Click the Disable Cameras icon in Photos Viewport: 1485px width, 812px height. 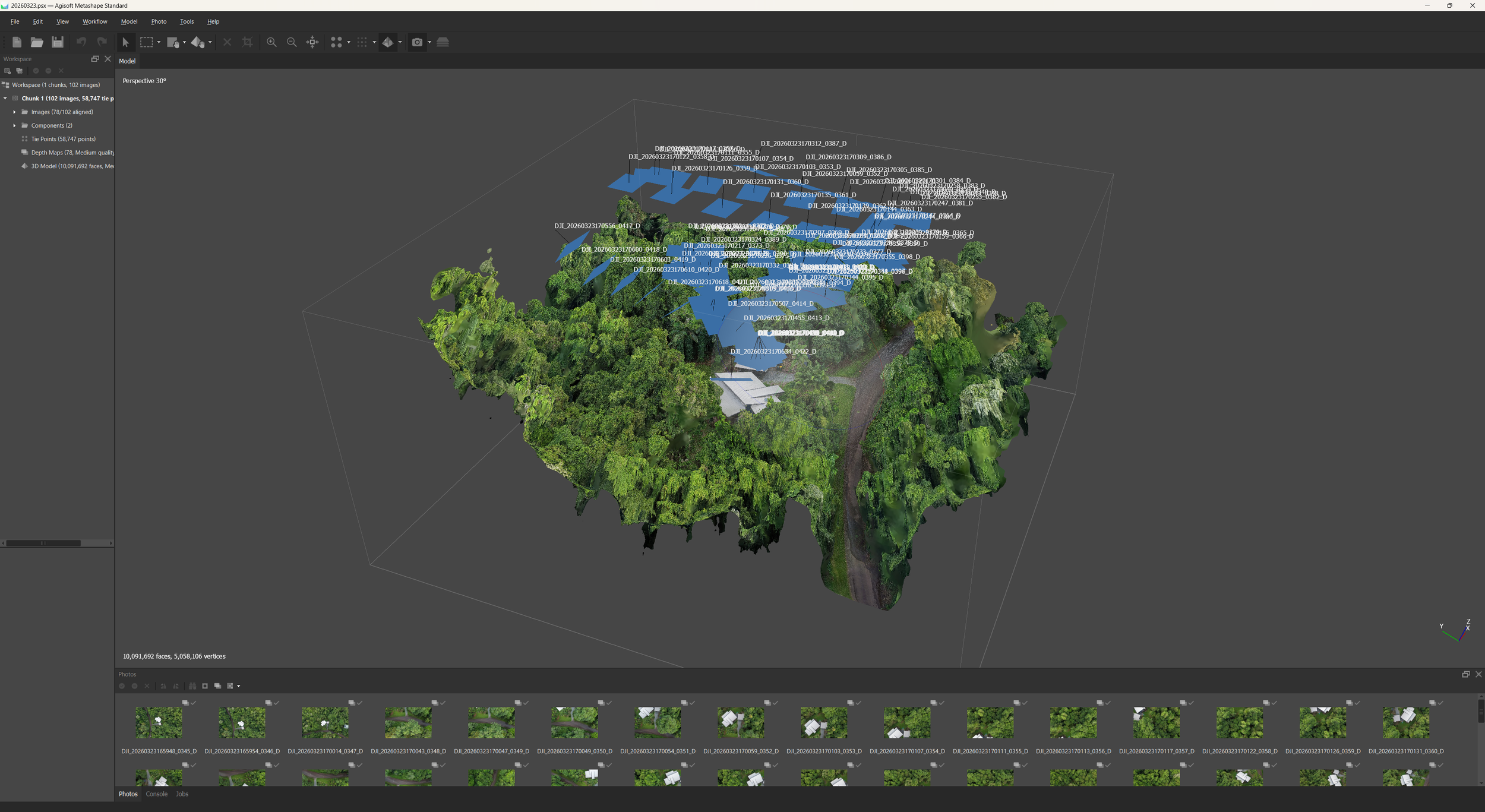point(134,686)
